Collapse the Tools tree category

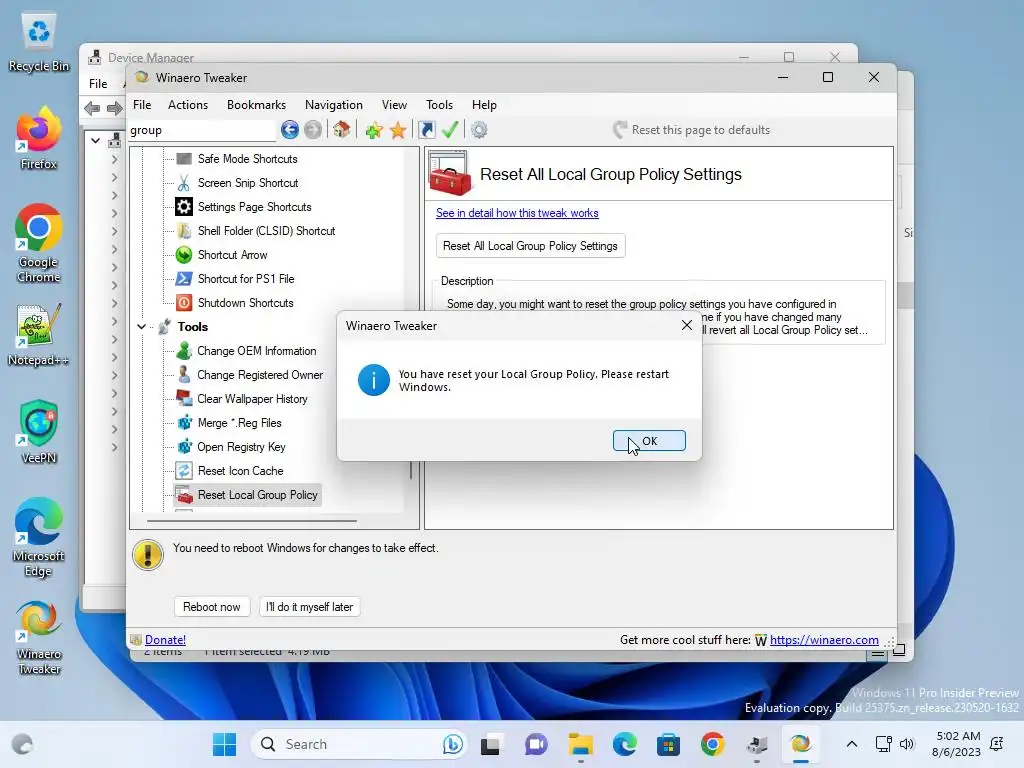tap(142, 327)
